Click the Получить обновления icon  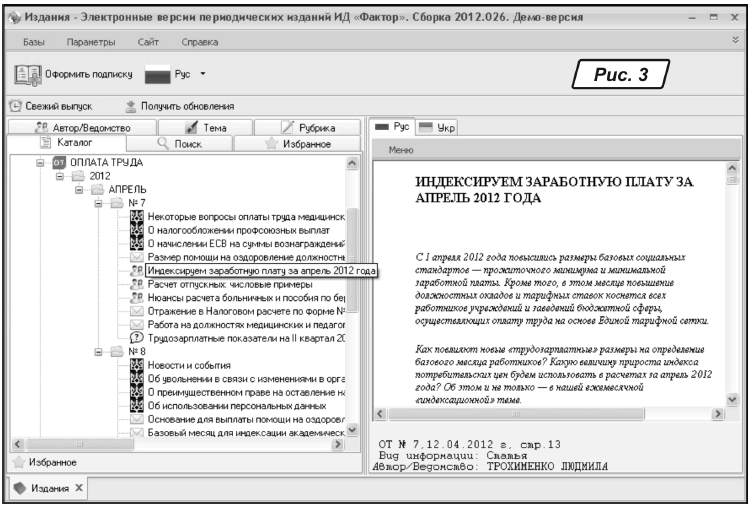coord(130,107)
